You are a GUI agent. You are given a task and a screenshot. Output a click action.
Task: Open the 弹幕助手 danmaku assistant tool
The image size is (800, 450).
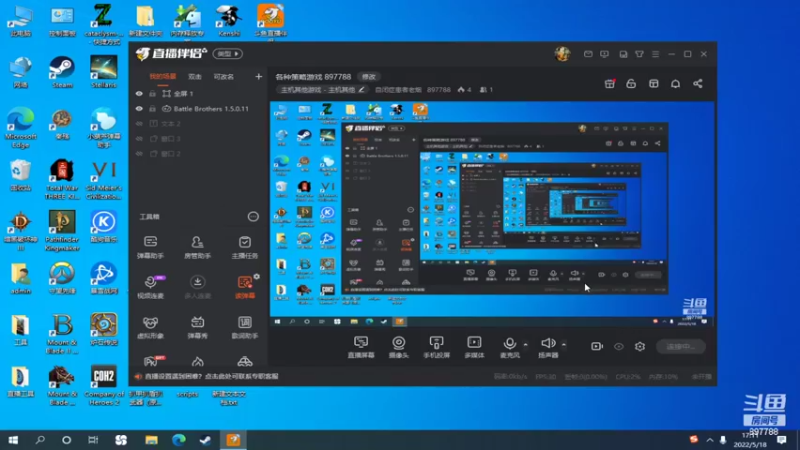coord(151,247)
